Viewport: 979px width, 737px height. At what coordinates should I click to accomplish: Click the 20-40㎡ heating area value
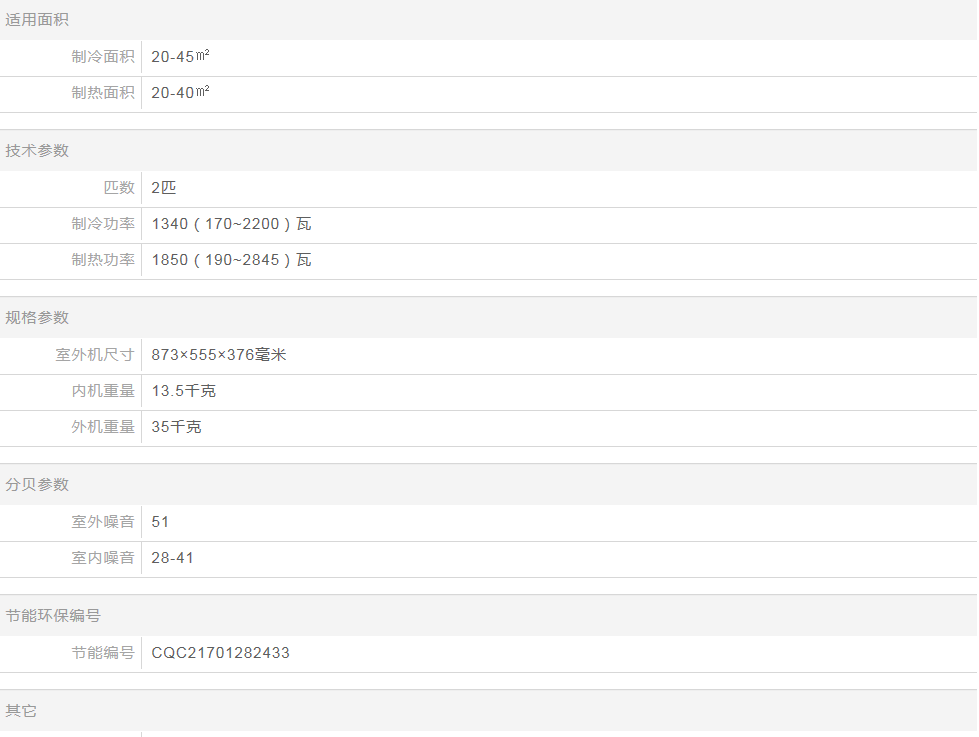pos(180,93)
